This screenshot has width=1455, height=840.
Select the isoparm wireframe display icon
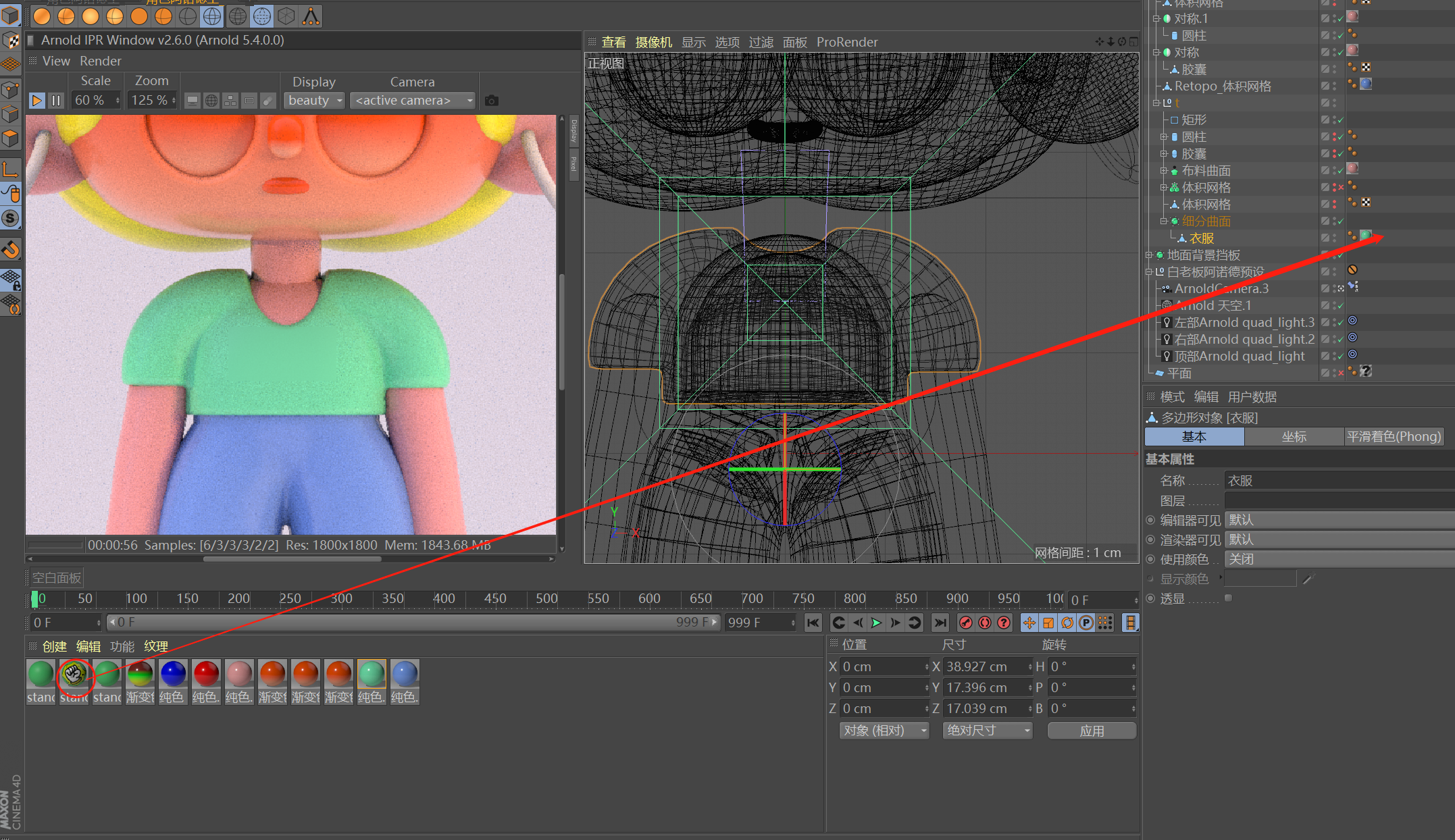[262, 16]
